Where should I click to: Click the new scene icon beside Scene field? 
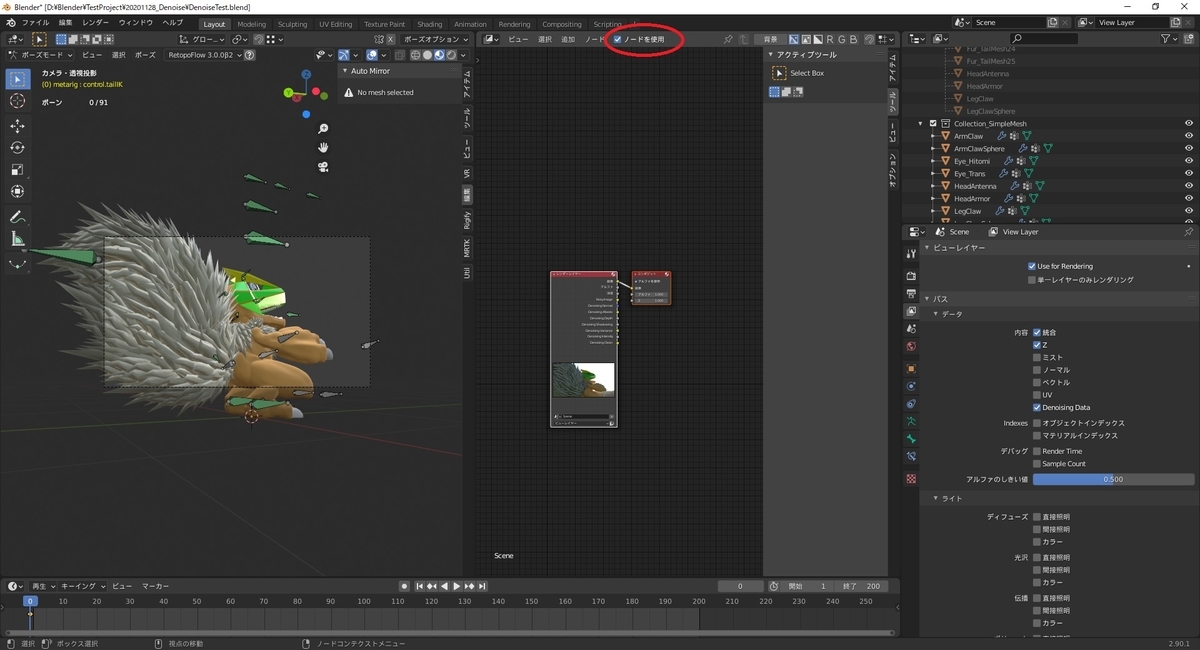[x=1053, y=22]
